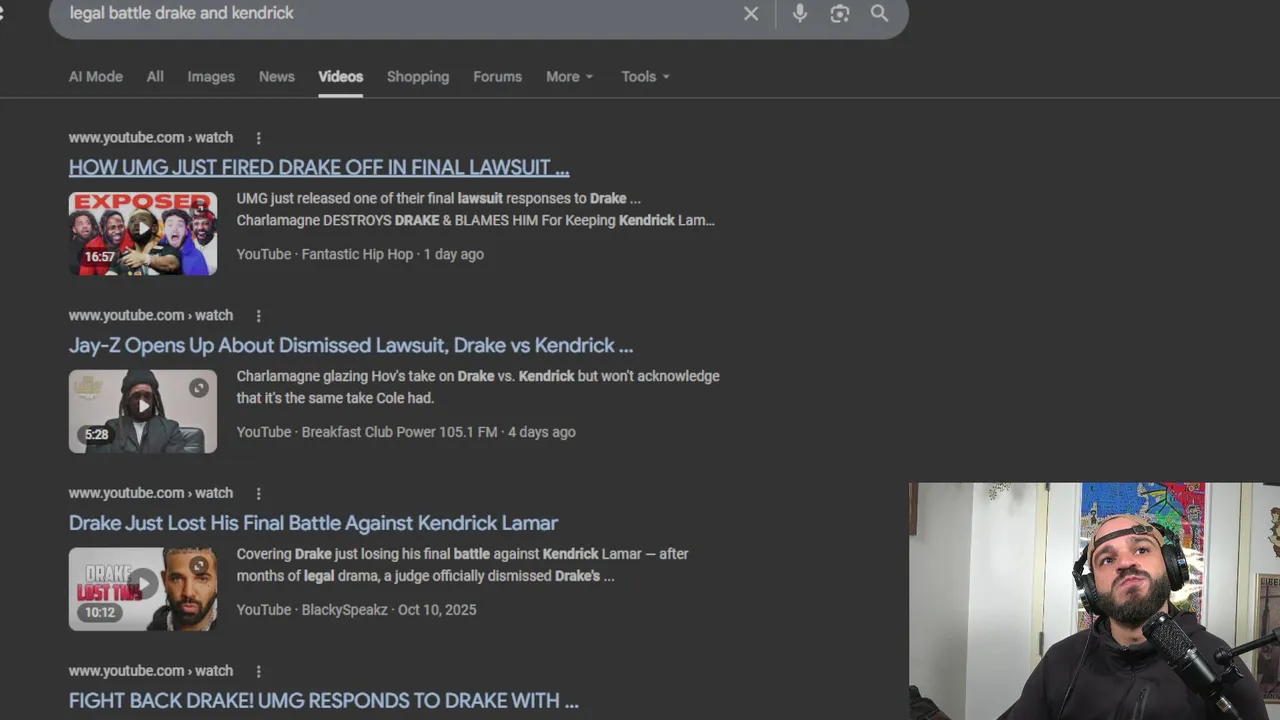Open options dots for FIGHT BACK DRAKE result

click(258, 672)
